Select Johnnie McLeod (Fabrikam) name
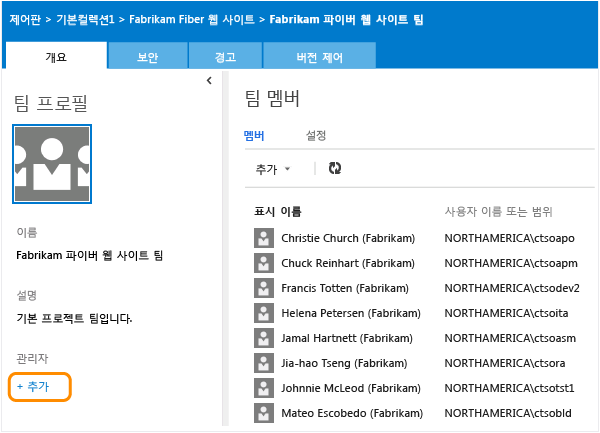Screen dimensions: 600x433 [351, 388]
